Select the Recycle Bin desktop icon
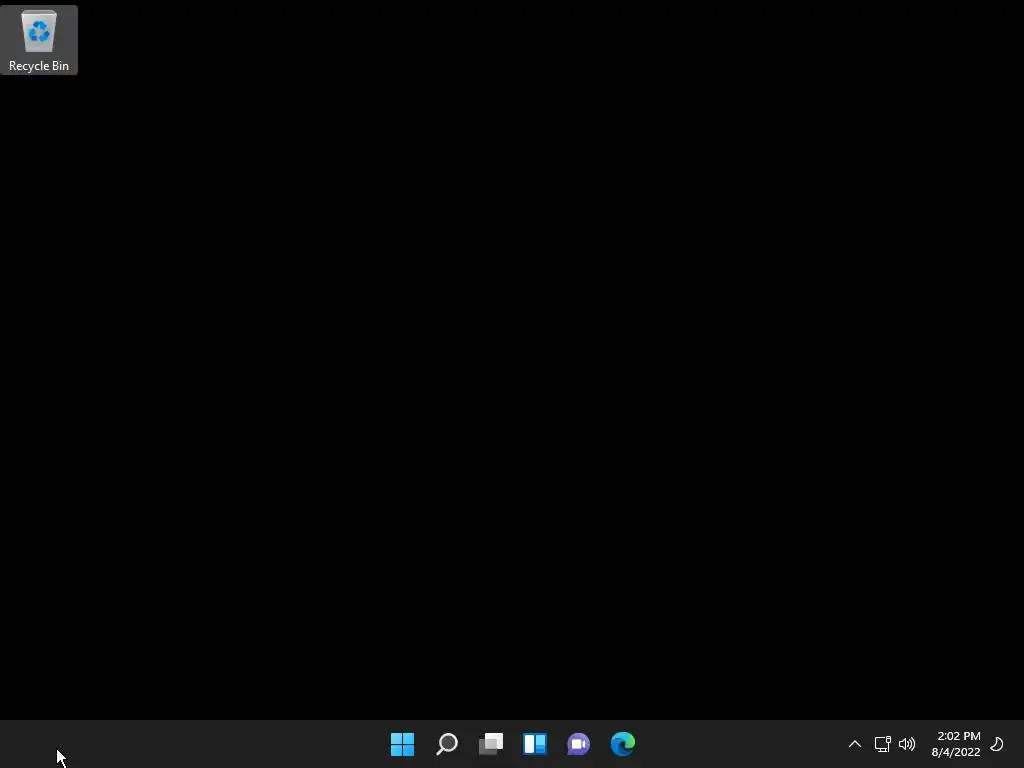This screenshot has height=768, width=1024. [39, 40]
